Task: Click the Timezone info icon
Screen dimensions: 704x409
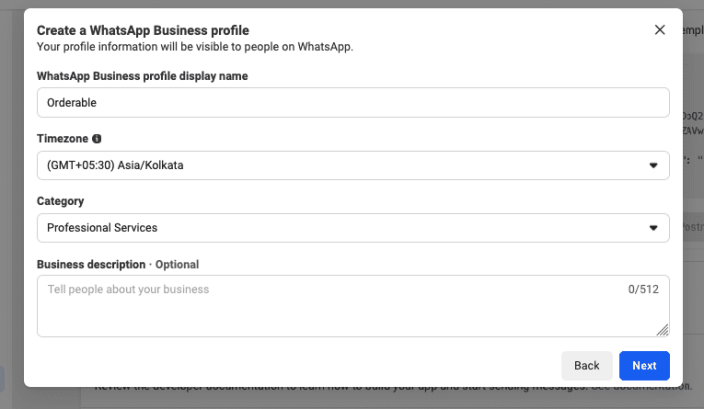Action: point(97,139)
